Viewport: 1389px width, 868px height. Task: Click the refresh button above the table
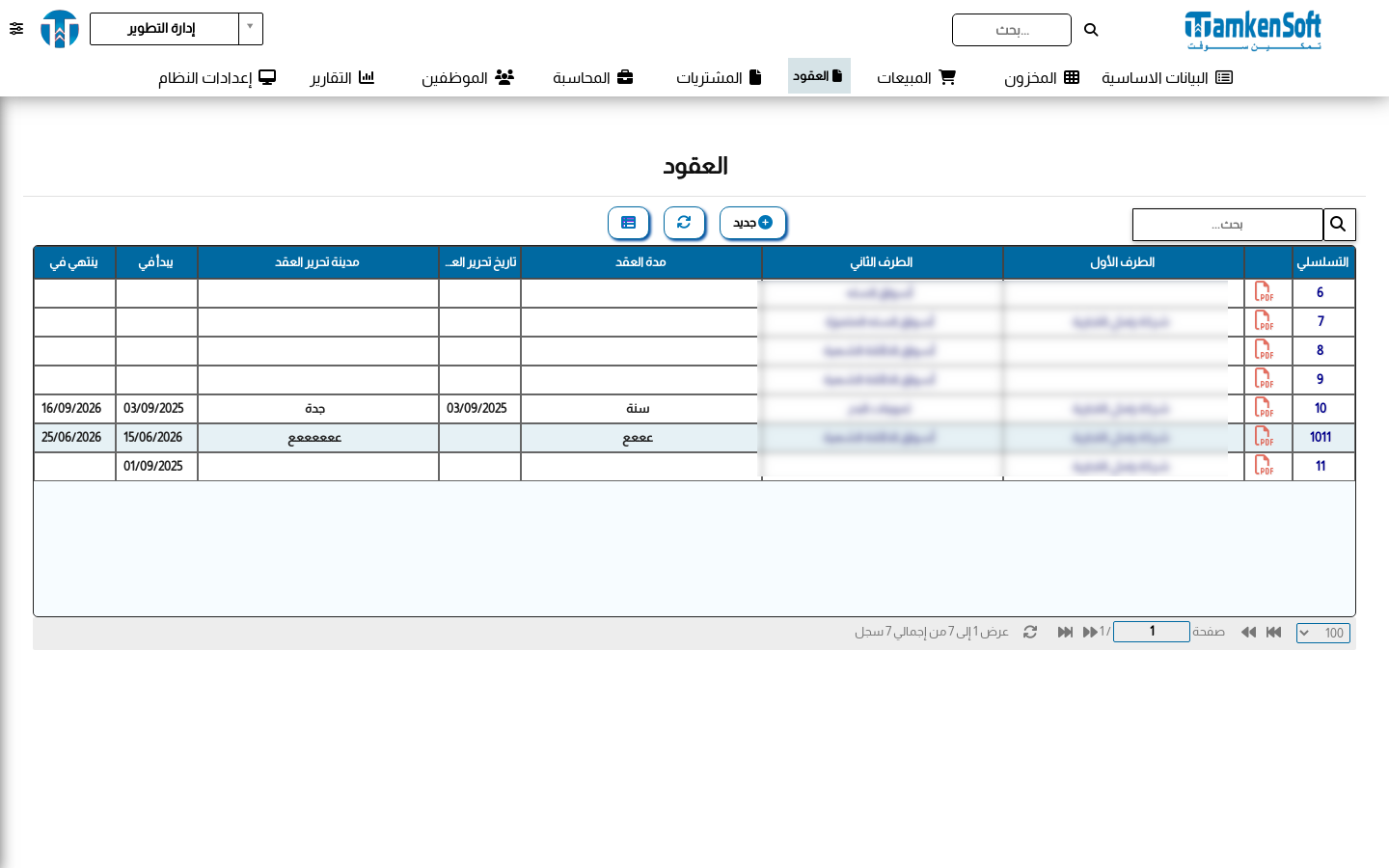click(x=684, y=223)
